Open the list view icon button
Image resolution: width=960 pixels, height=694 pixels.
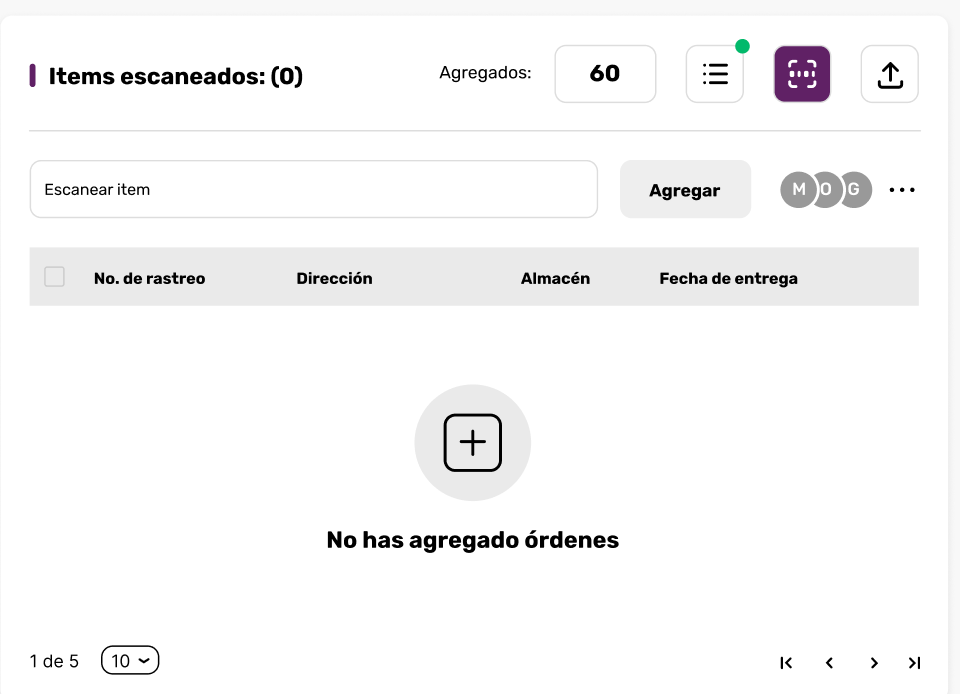[714, 74]
